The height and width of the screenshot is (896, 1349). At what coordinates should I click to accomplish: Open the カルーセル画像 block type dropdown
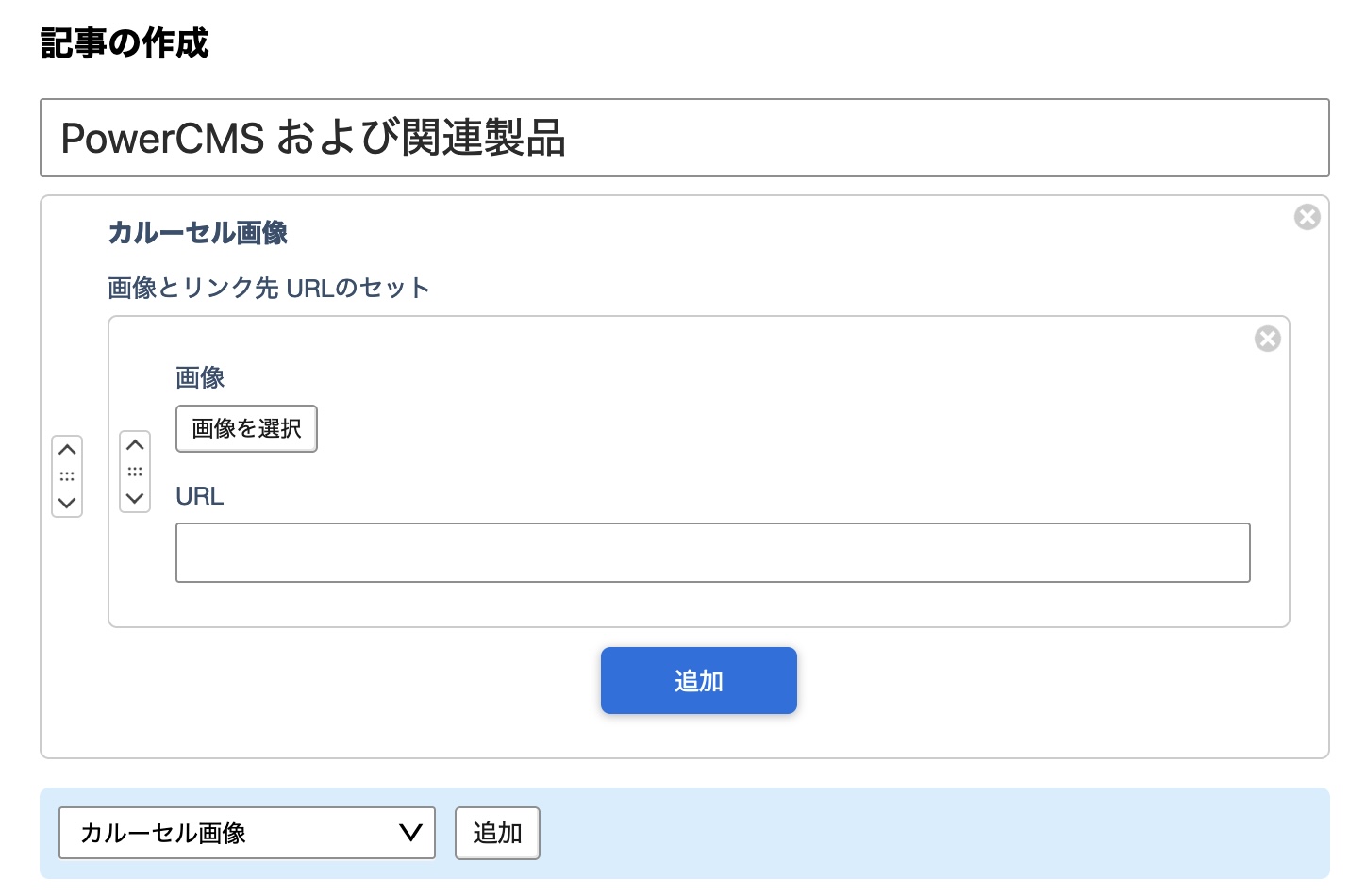click(x=246, y=833)
